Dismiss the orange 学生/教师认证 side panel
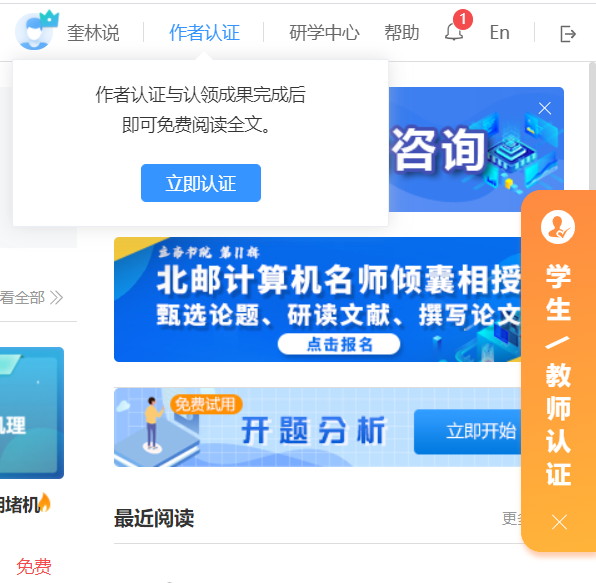 (x=559, y=522)
